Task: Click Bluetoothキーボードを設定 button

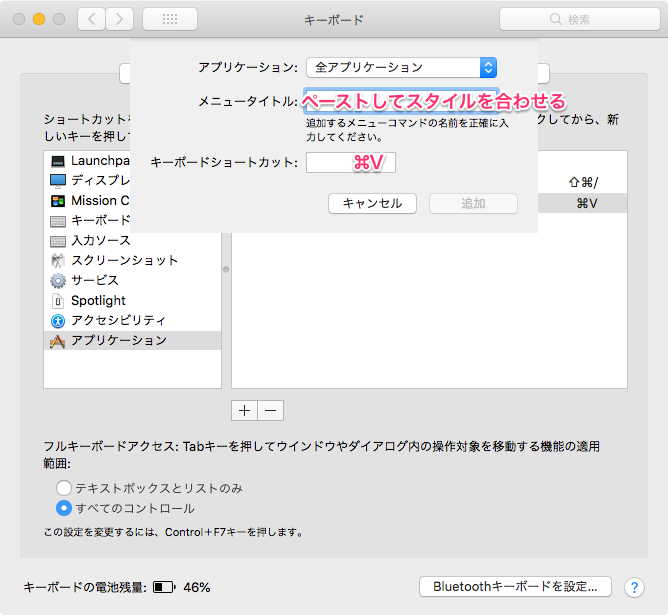Action: [515, 586]
